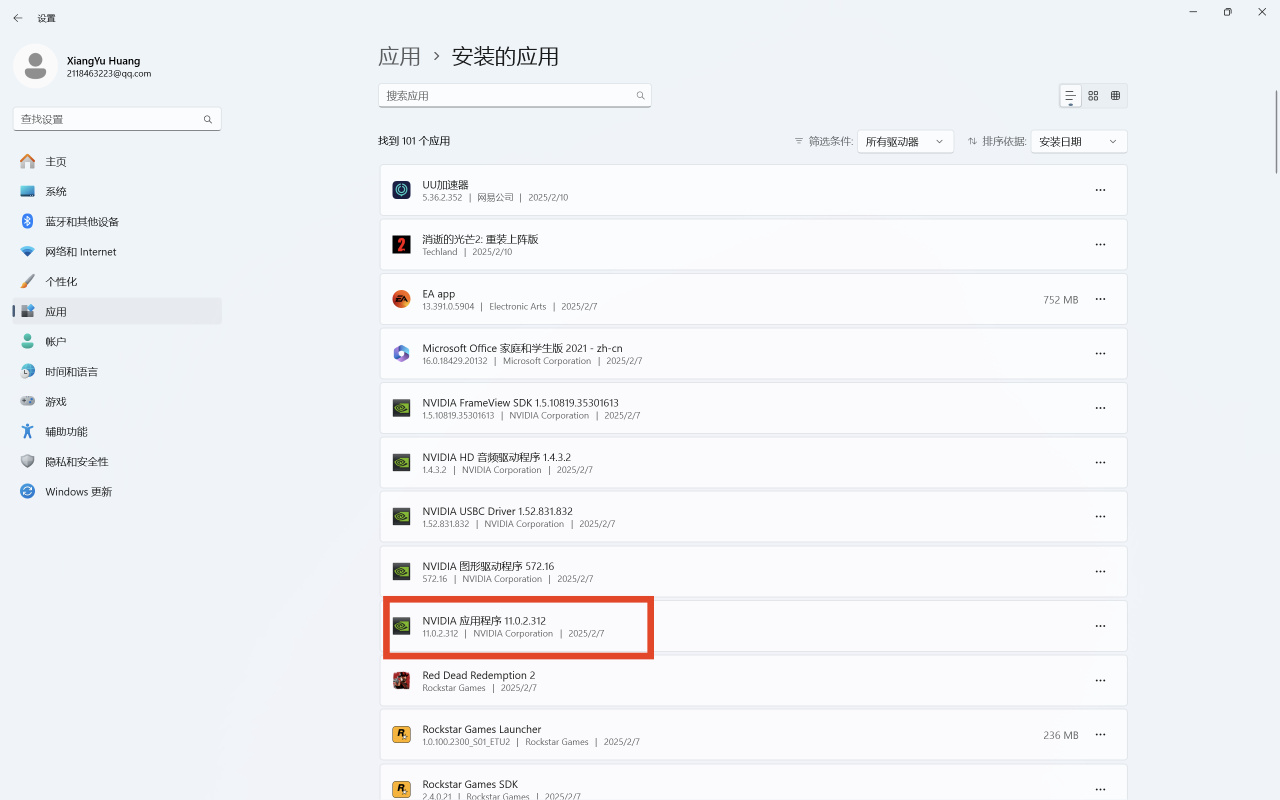Viewport: 1280px width, 800px height.
Task: Switch to table grid view icon
Action: click(x=1115, y=95)
